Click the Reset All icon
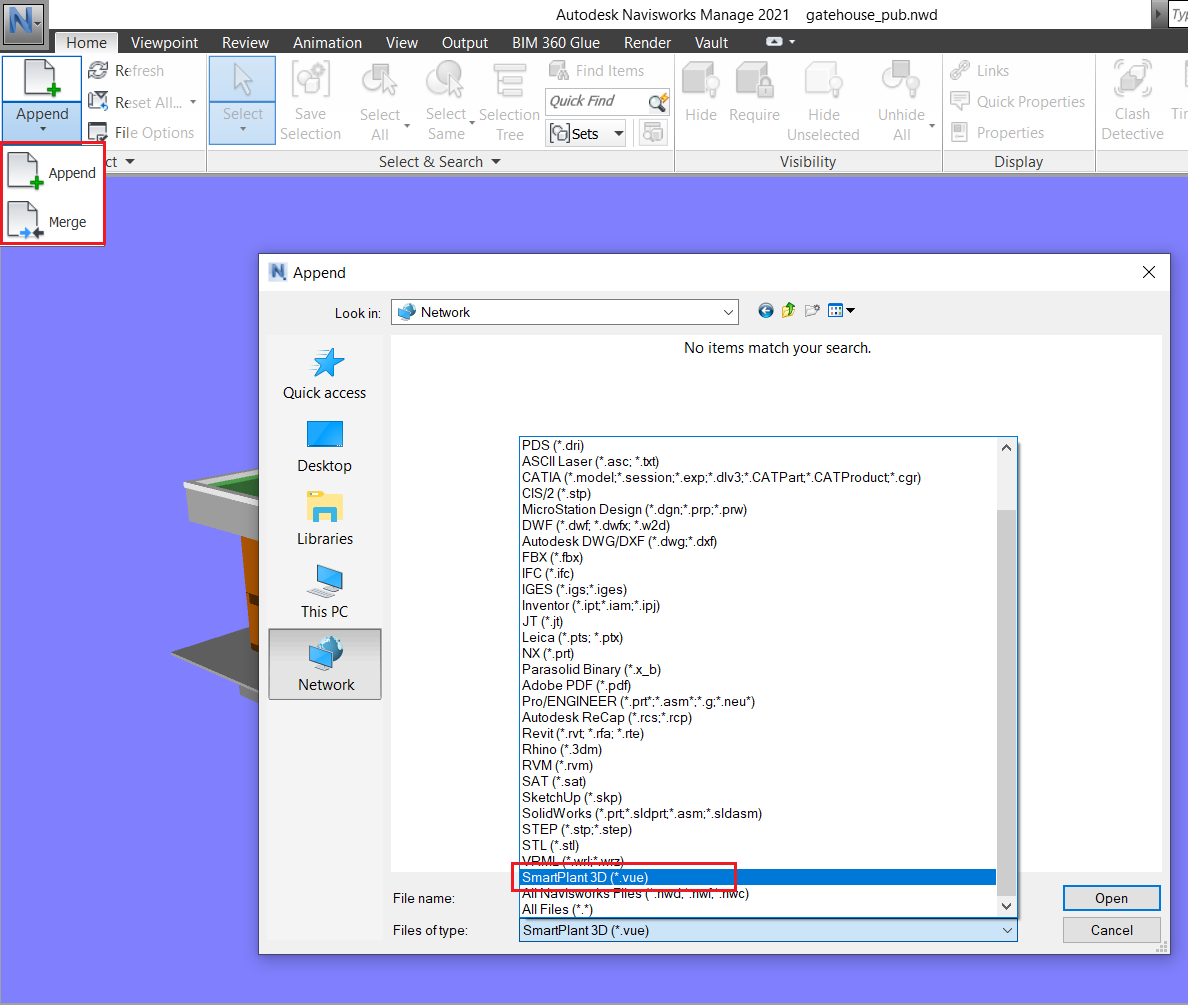1188x1005 pixels. pyautogui.click(x=98, y=102)
